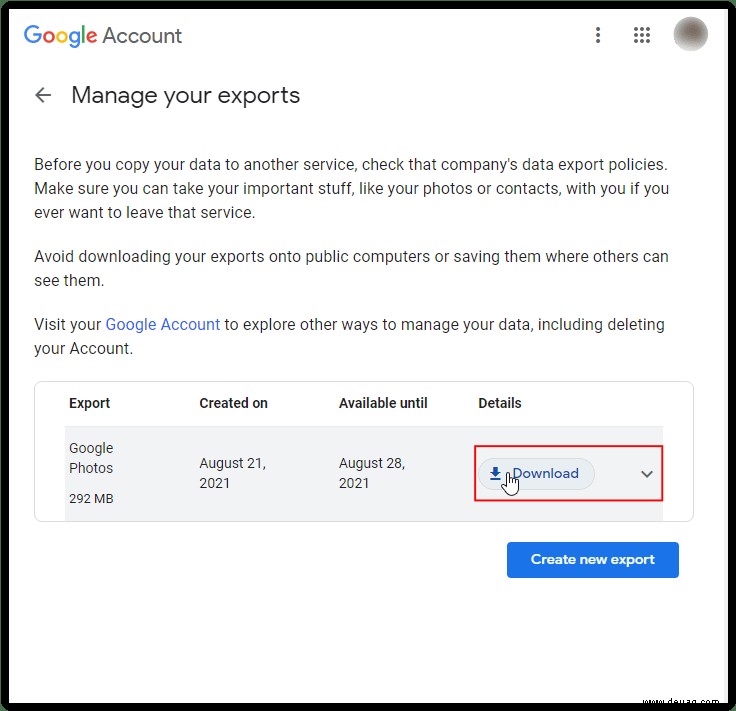Click the Details column header

499,403
